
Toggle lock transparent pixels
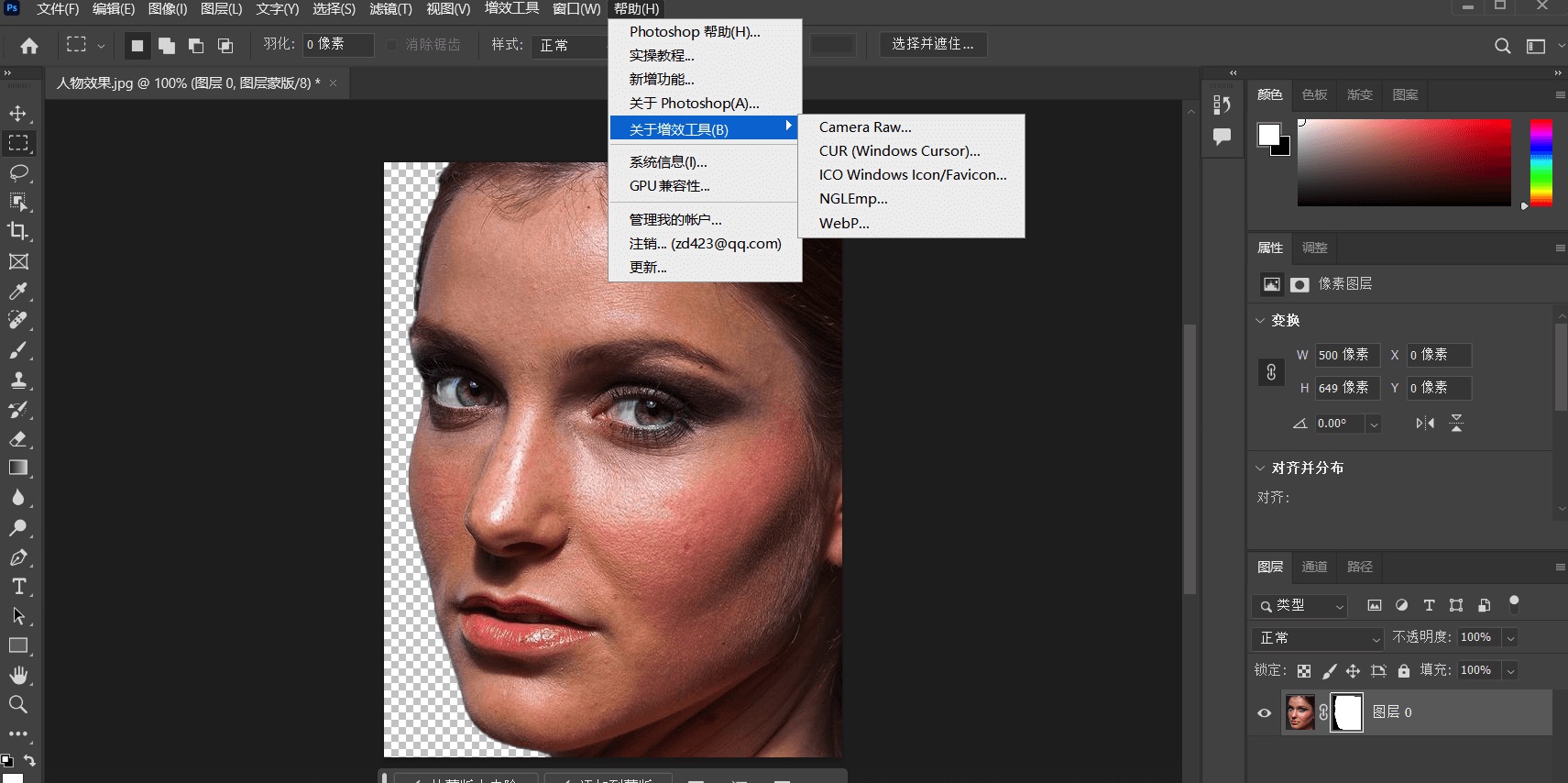coord(1304,671)
